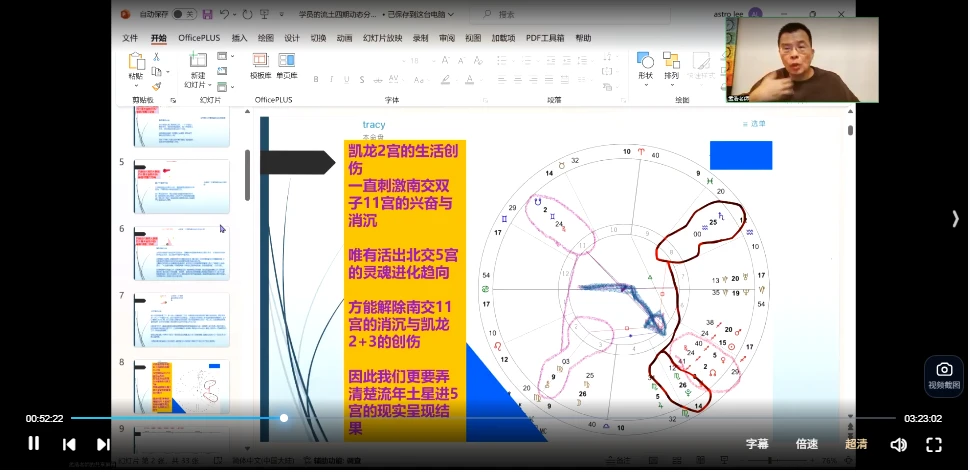Skip to the previous video

click(x=69, y=444)
